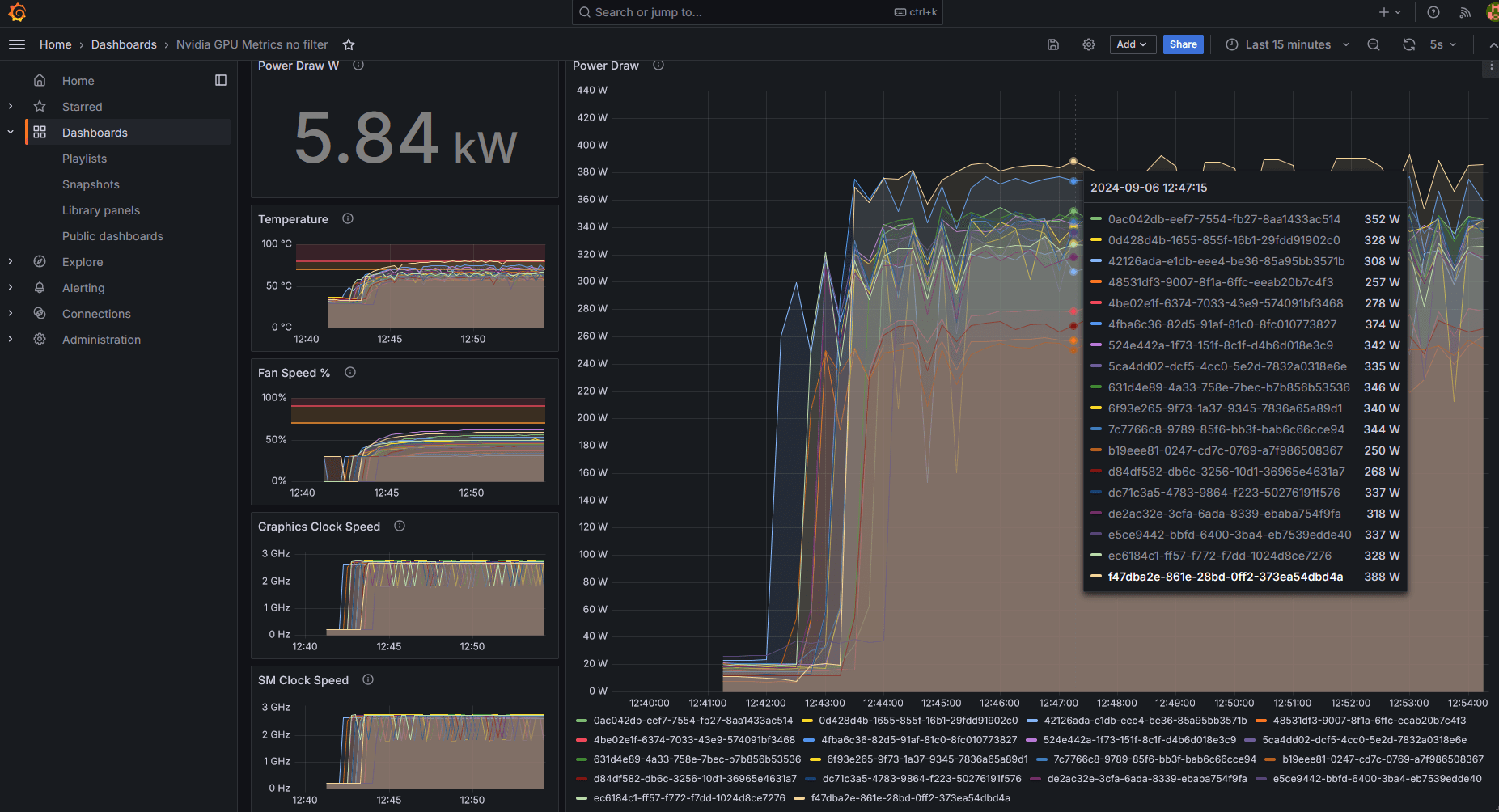Screen dimensions: 1499x812
Task: Click the Home house icon in the sidebar
Action: click(40, 80)
